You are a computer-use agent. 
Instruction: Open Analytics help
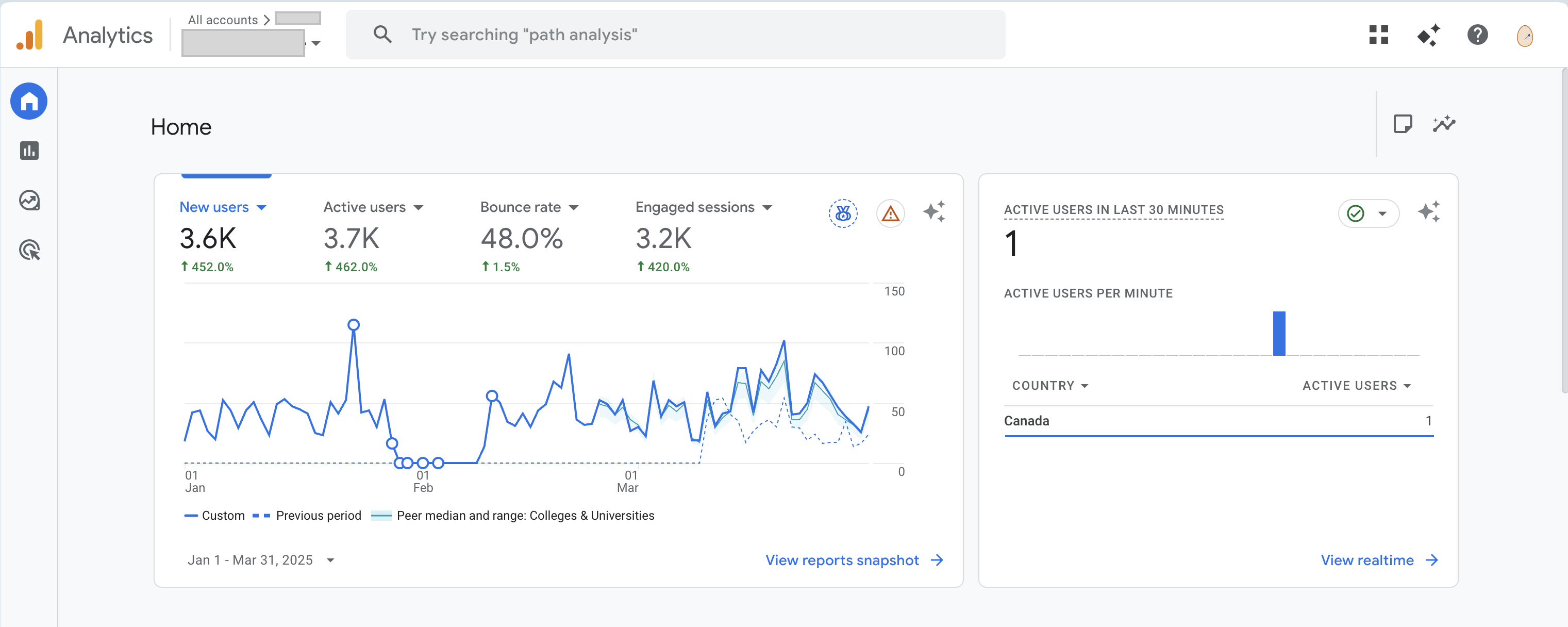pos(1477,35)
